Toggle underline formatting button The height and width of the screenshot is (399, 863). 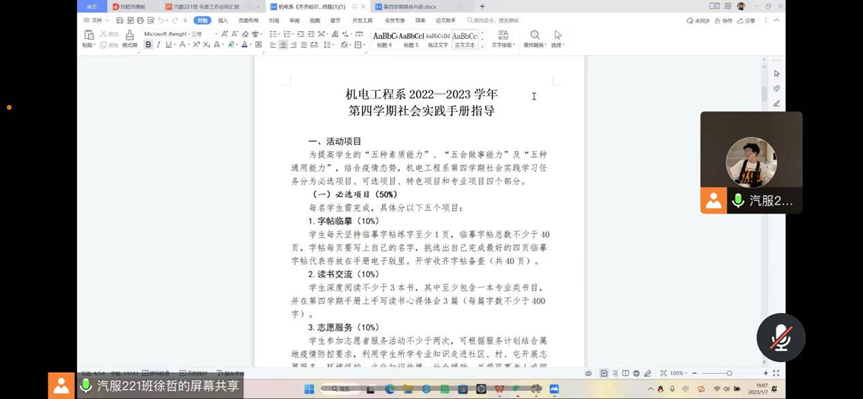pos(168,45)
